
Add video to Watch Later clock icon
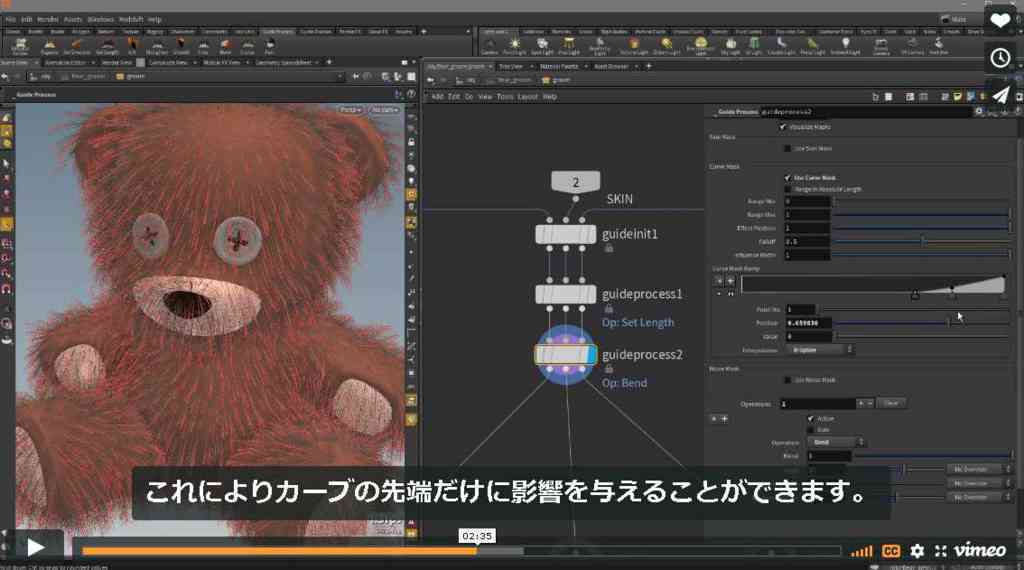(x=1000, y=58)
